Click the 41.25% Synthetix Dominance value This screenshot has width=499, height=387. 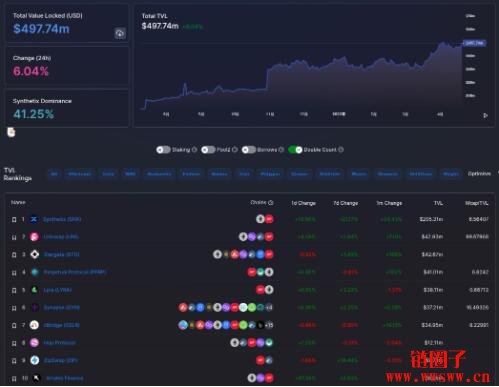33,114
